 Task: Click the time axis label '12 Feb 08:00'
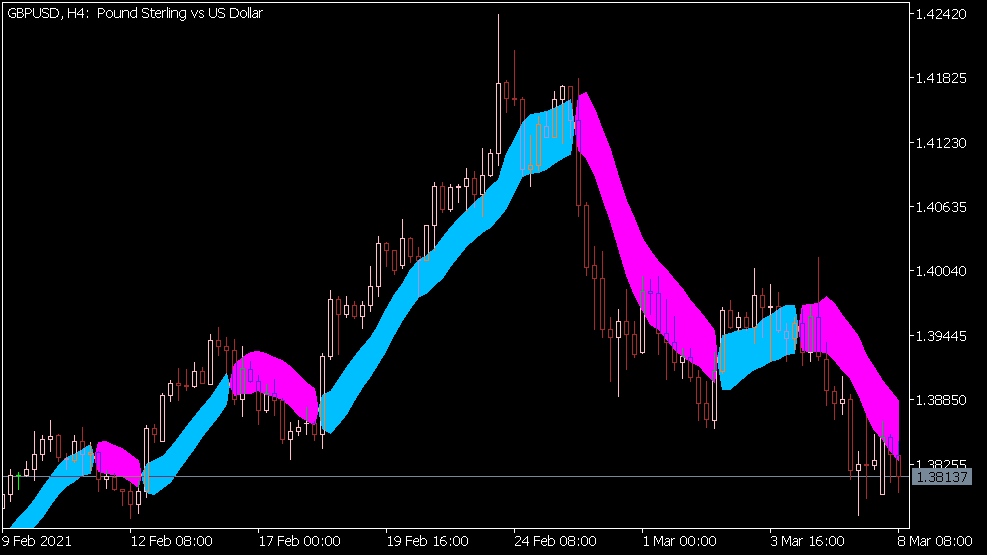[171, 541]
